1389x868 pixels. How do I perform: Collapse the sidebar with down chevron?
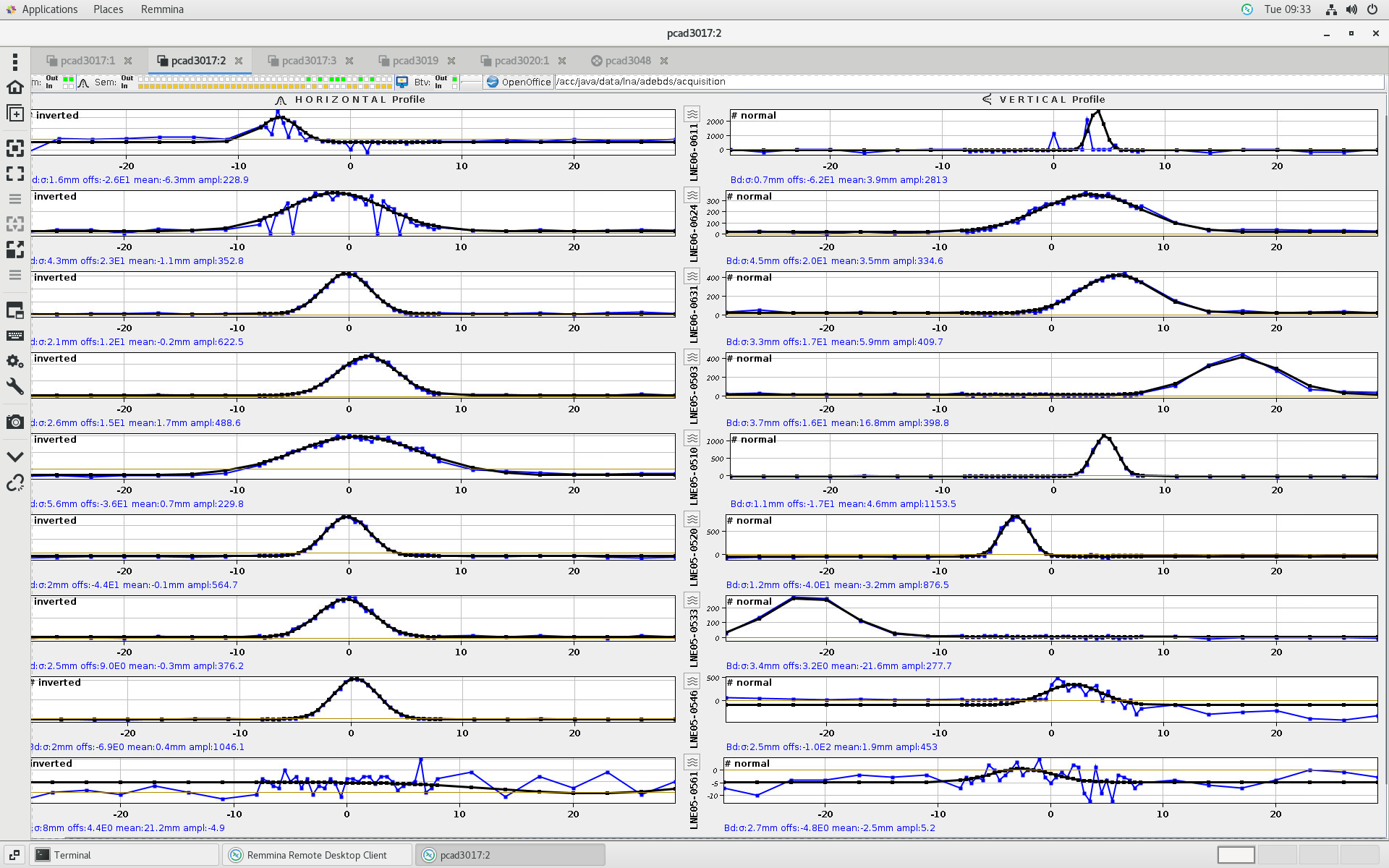click(x=14, y=457)
